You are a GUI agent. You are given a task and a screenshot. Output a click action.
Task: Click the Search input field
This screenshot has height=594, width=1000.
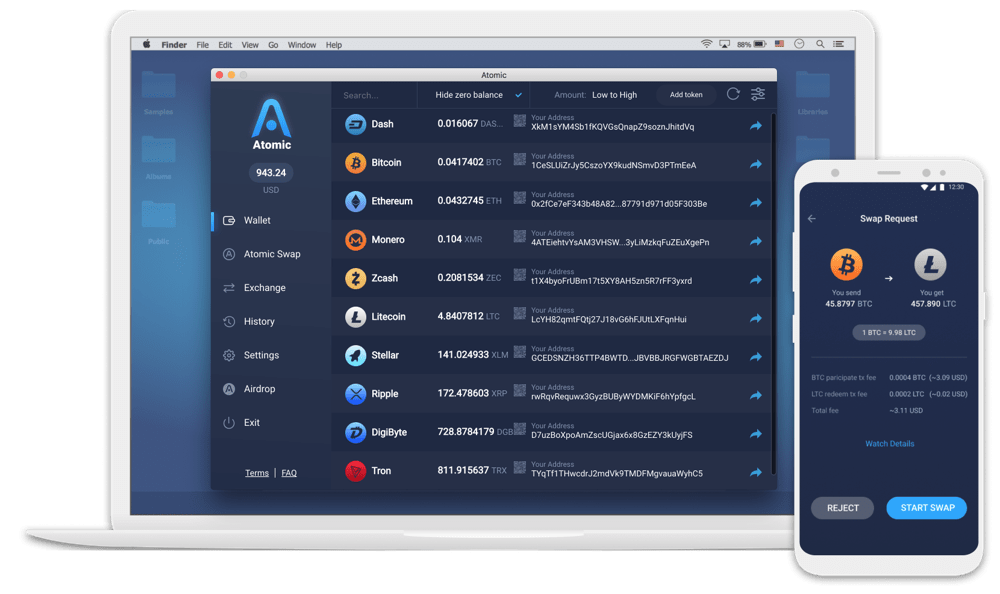point(372,95)
